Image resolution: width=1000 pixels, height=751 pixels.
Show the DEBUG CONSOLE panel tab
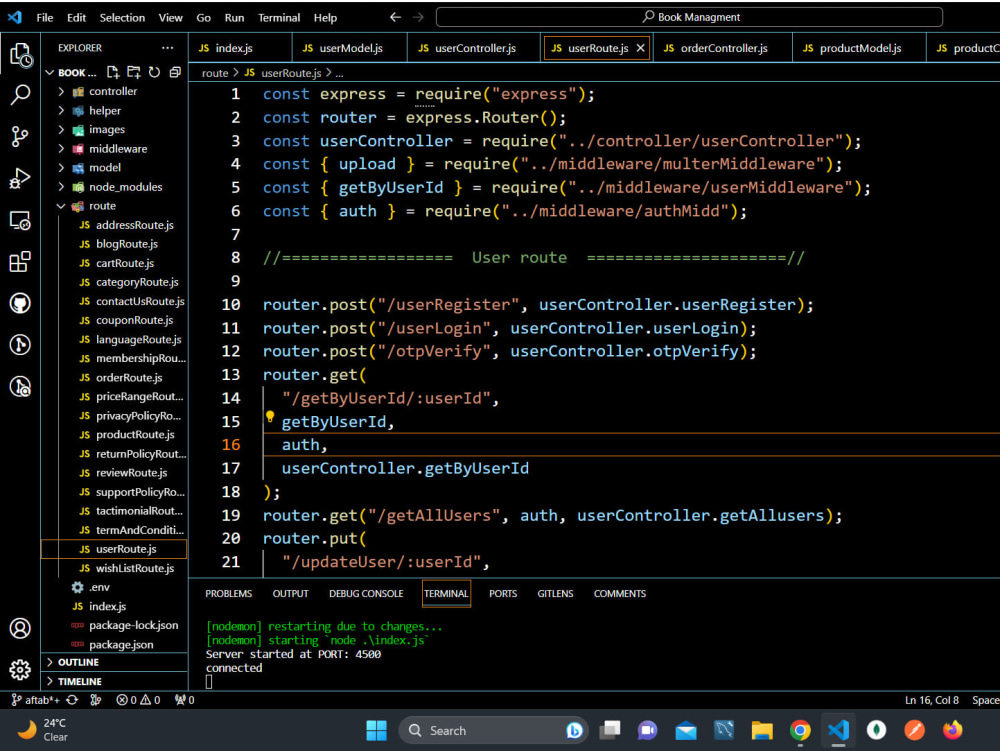click(366, 594)
